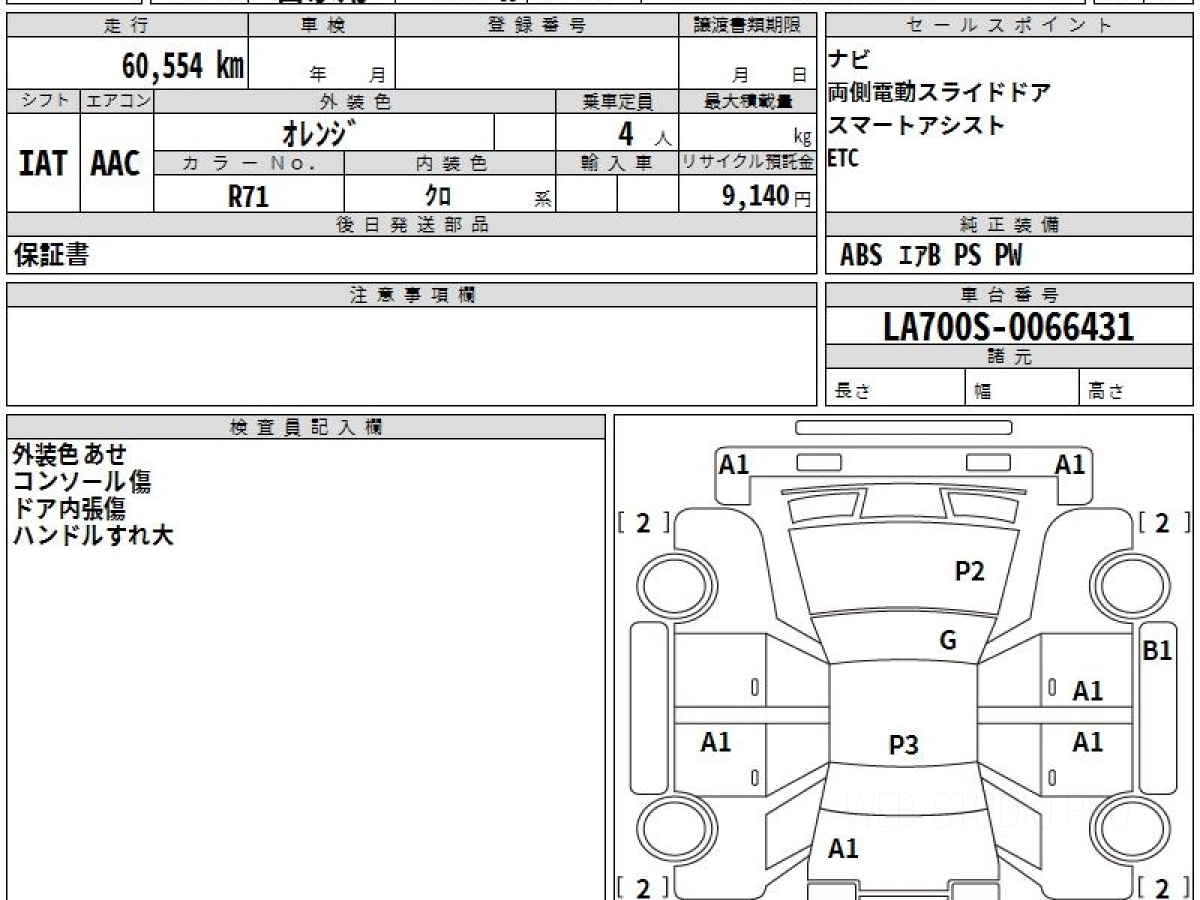
Task: Click the 譲渡書類期限 header
Action: (747, 26)
